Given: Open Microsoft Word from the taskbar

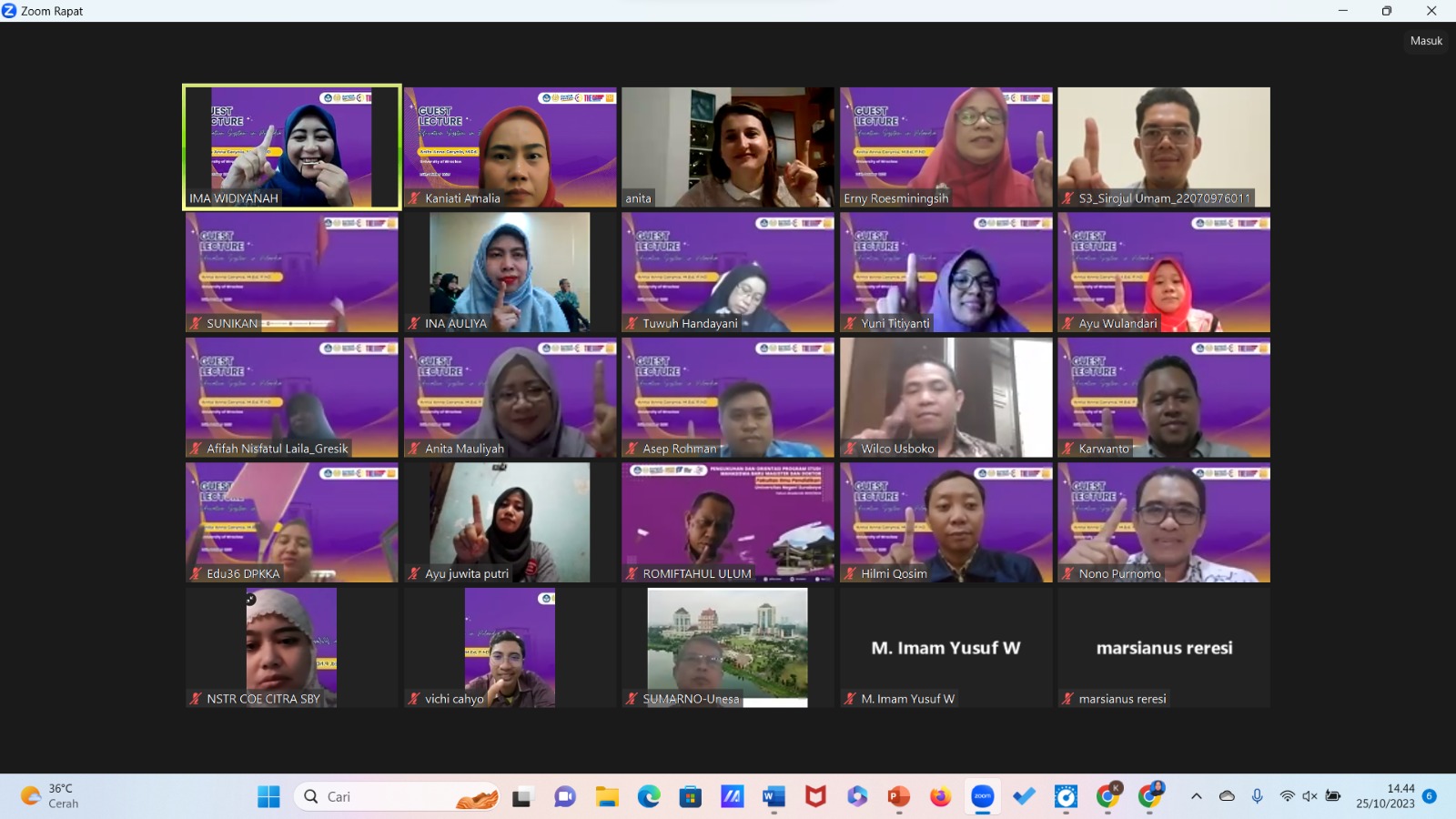Looking at the screenshot, I should pyautogui.click(x=773, y=797).
